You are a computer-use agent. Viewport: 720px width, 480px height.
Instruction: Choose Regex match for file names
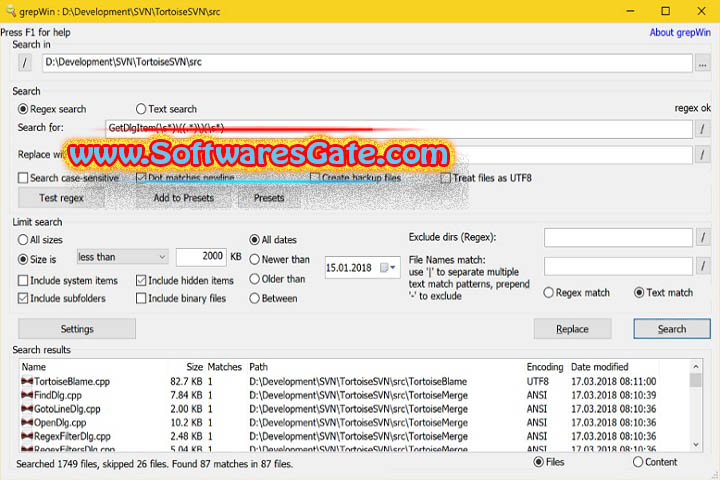tap(548, 293)
